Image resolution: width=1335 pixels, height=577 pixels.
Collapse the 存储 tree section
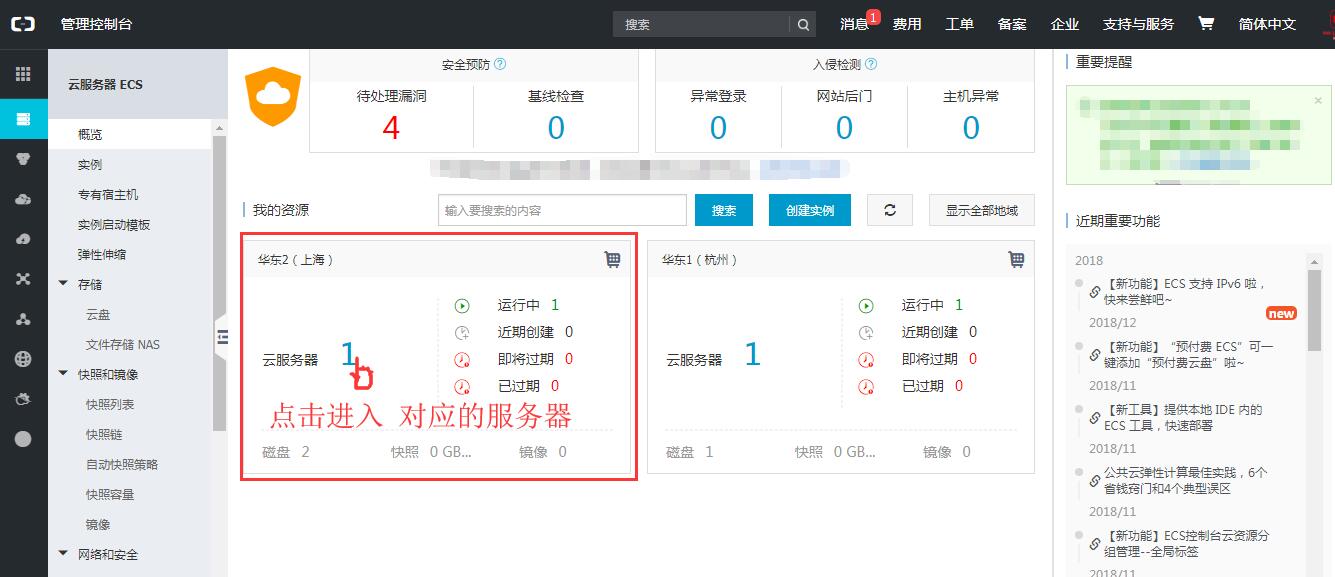click(64, 284)
